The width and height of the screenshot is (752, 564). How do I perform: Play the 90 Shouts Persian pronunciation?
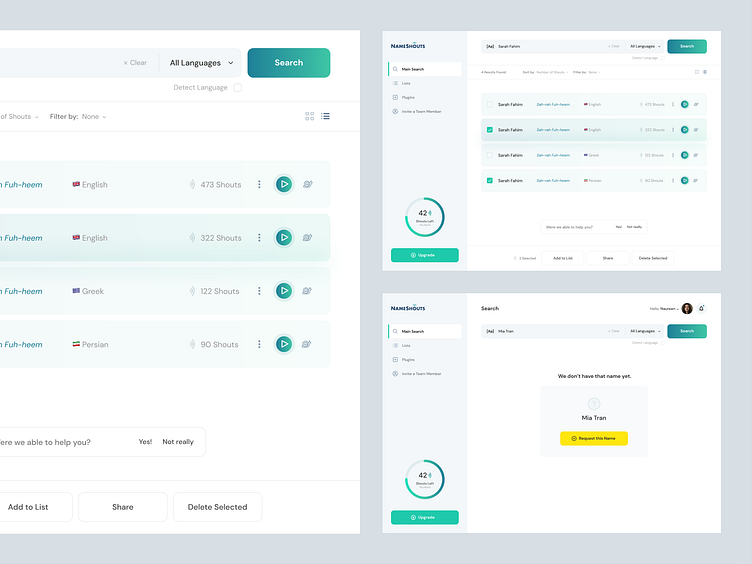point(284,344)
